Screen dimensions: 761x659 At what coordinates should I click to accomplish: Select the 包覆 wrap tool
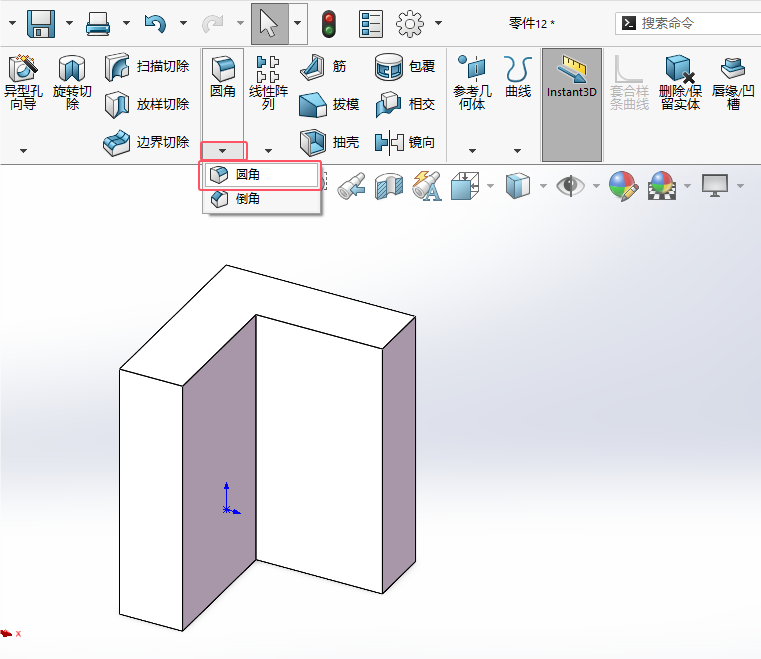405,66
